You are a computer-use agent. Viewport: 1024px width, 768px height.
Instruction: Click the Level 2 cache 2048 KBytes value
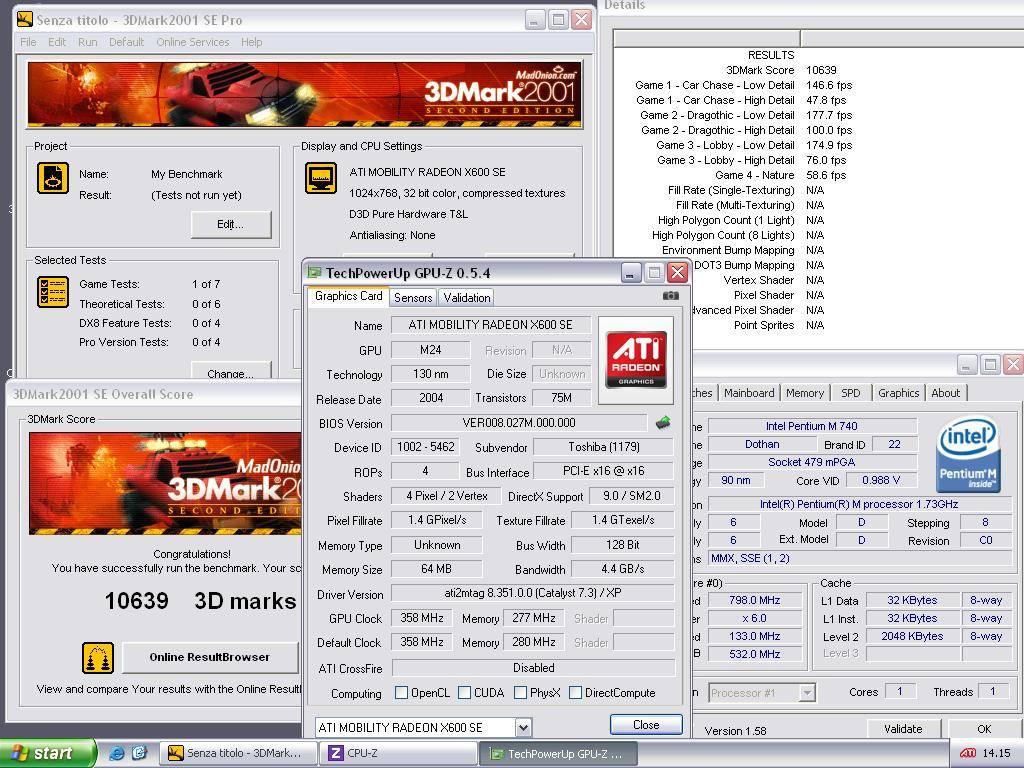pyautogui.click(x=912, y=635)
